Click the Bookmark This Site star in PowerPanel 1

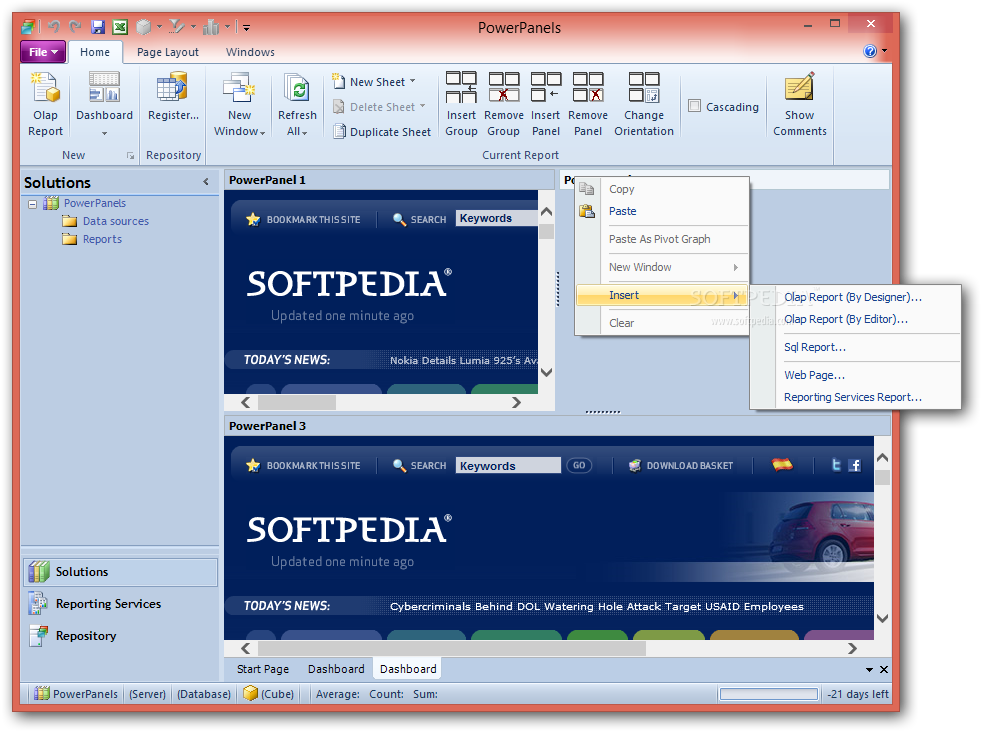coord(252,219)
